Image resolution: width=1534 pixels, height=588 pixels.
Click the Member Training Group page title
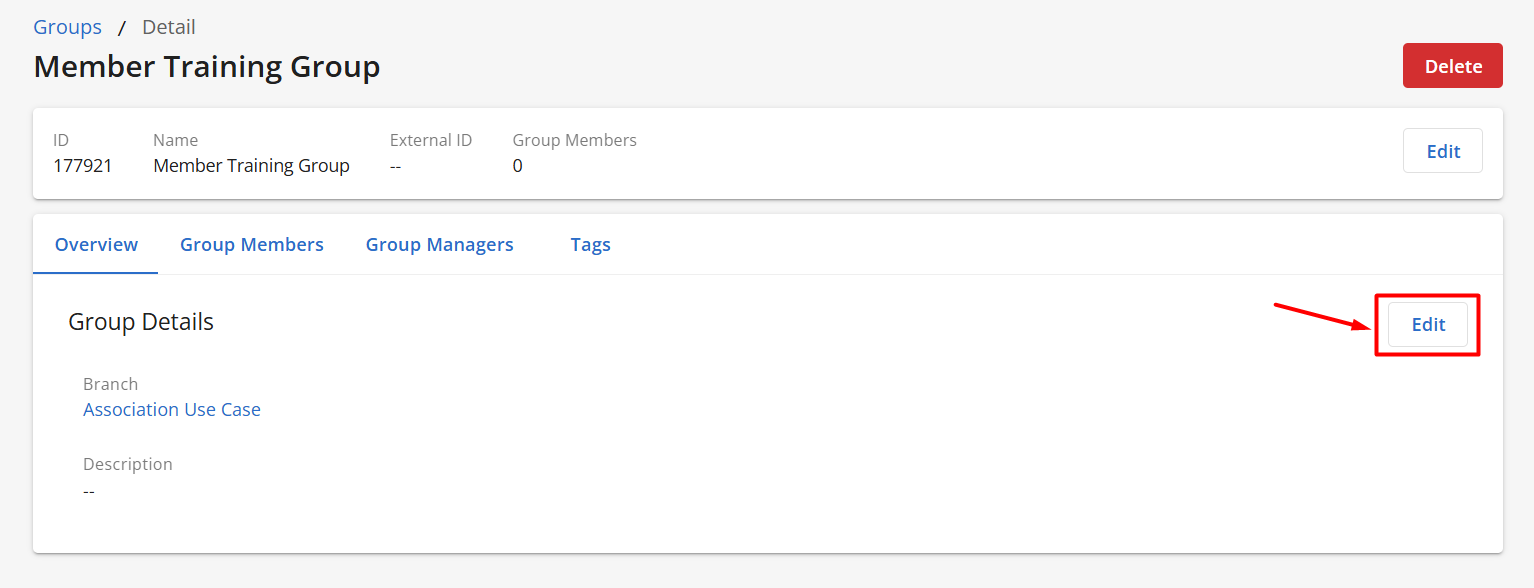coord(206,67)
